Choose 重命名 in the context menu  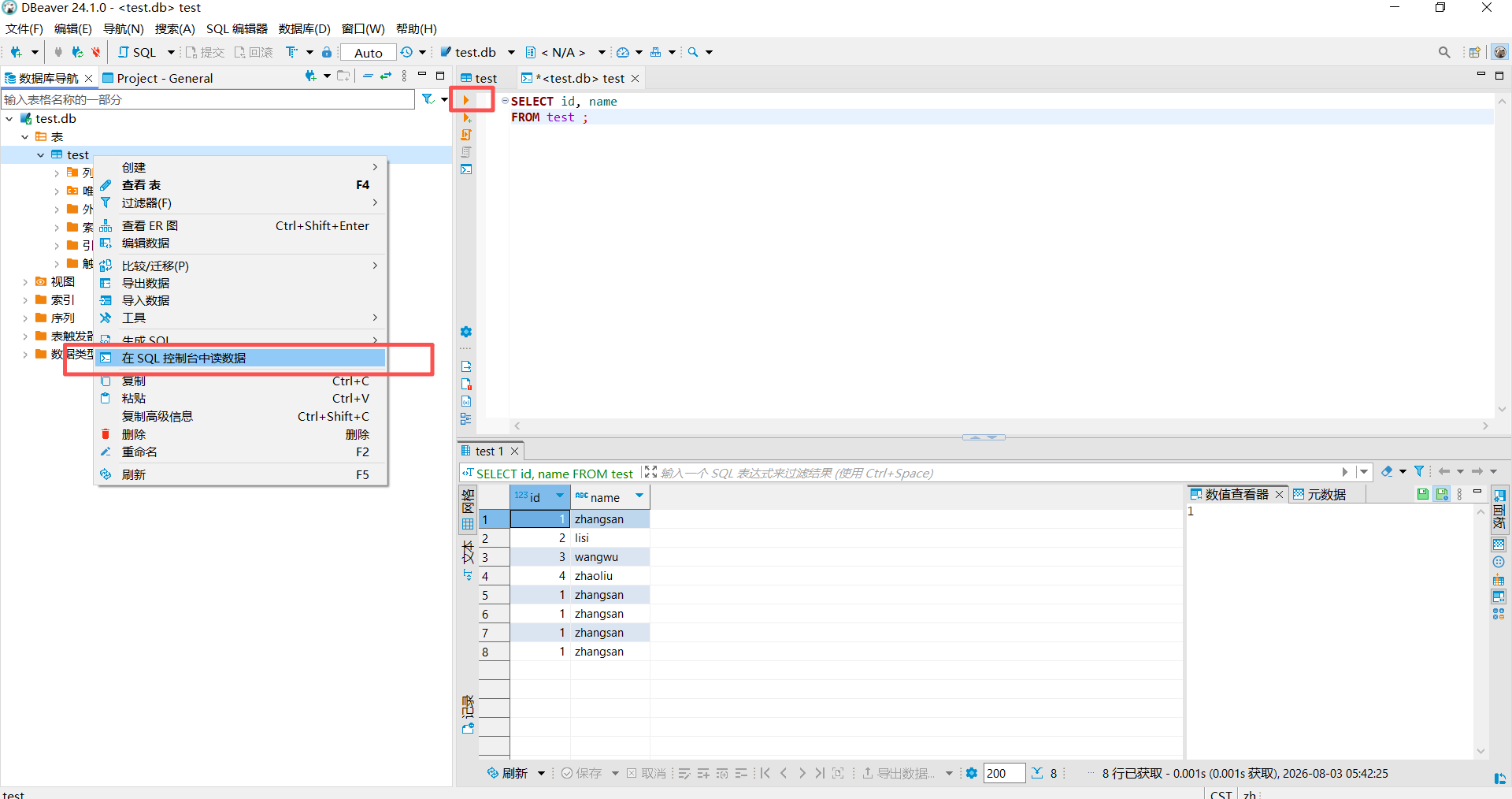point(241,452)
